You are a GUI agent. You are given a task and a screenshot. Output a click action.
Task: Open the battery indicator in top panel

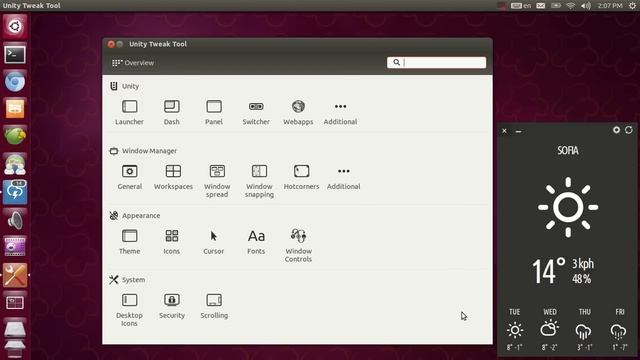pos(556,6)
